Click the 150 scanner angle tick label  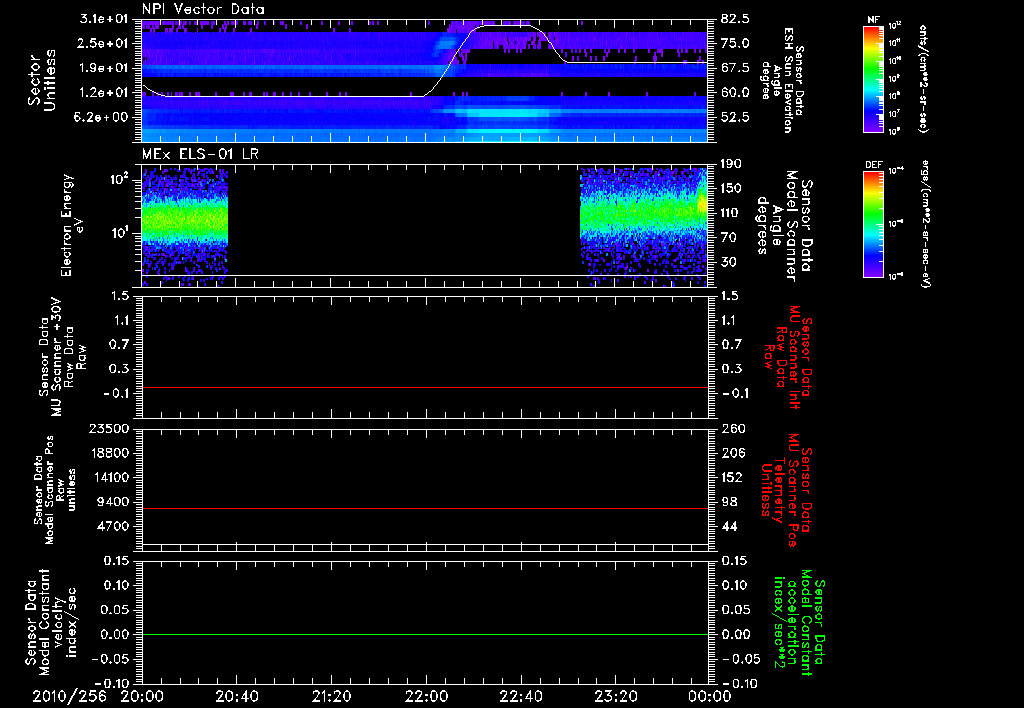[x=732, y=189]
